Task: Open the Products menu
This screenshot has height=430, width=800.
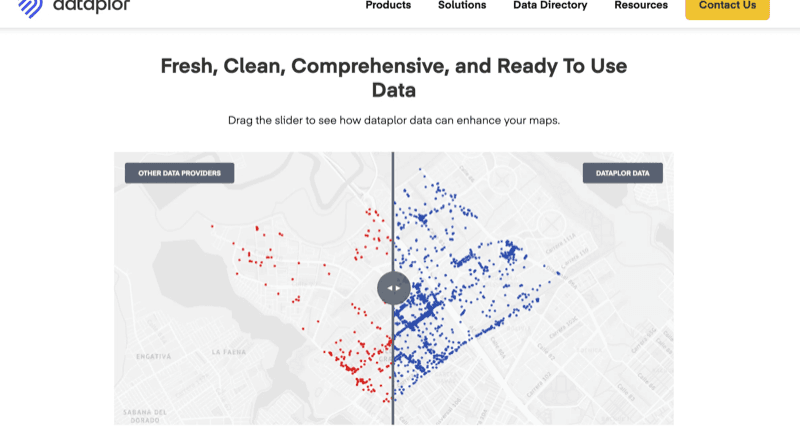Action: [388, 6]
